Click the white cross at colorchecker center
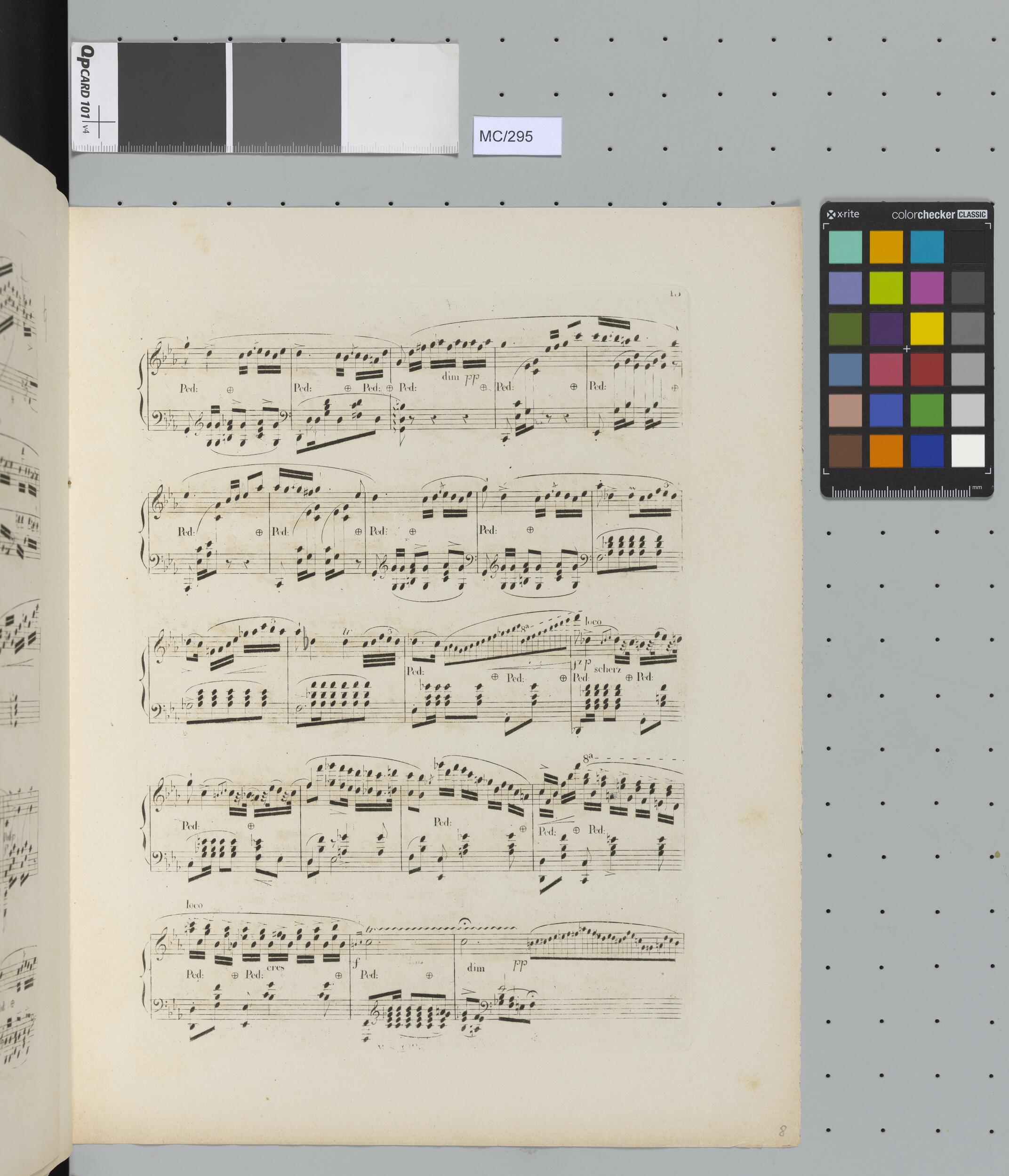The width and height of the screenshot is (1009, 1176). [907, 349]
